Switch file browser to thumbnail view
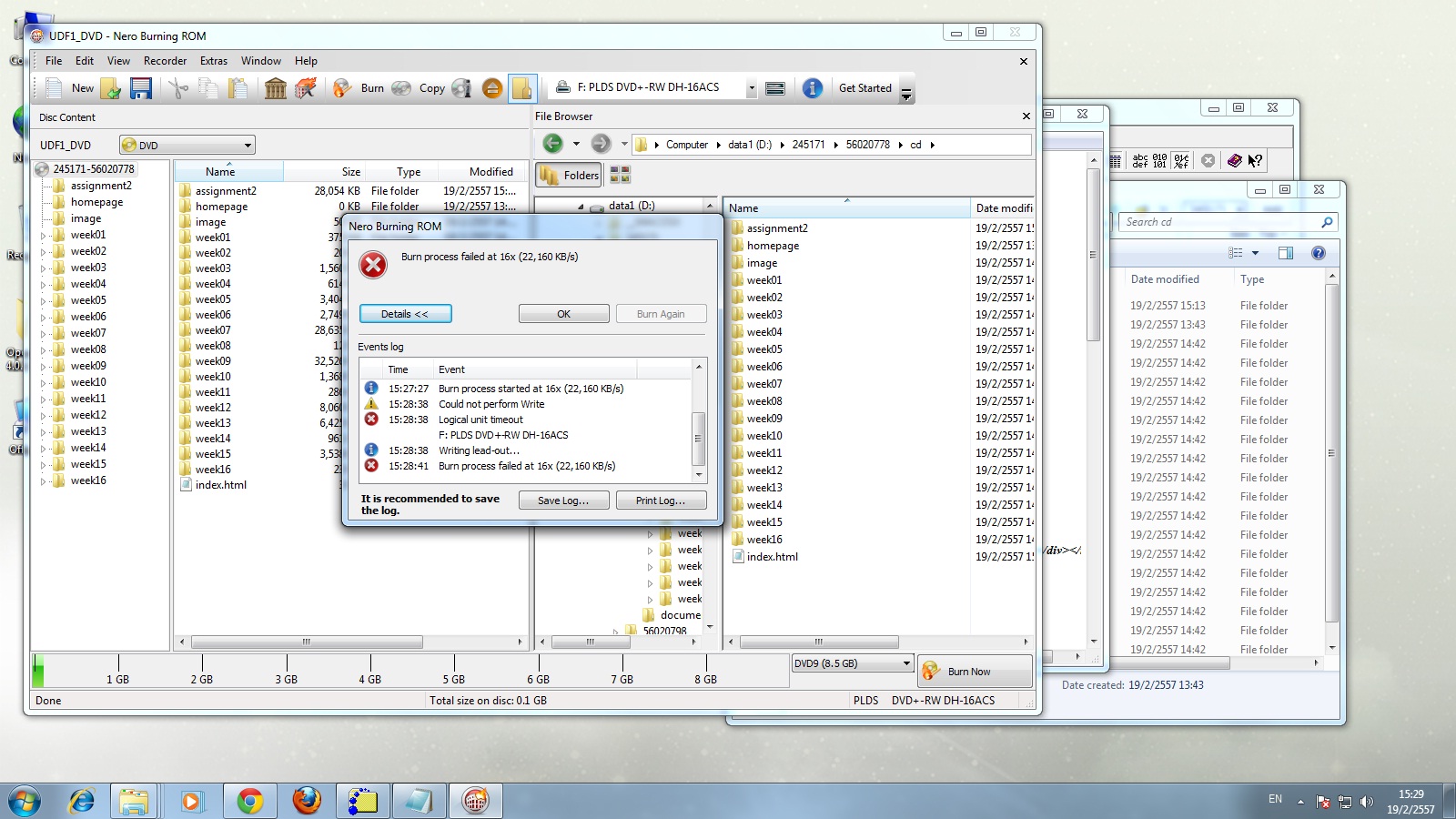 click(620, 175)
